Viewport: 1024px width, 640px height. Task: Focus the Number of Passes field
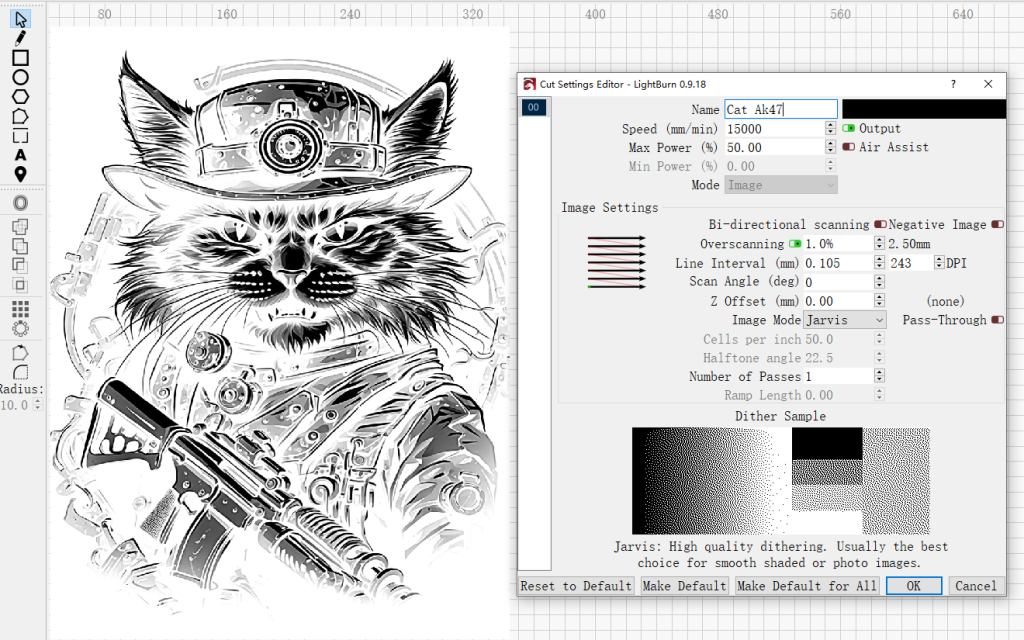(x=839, y=376)
